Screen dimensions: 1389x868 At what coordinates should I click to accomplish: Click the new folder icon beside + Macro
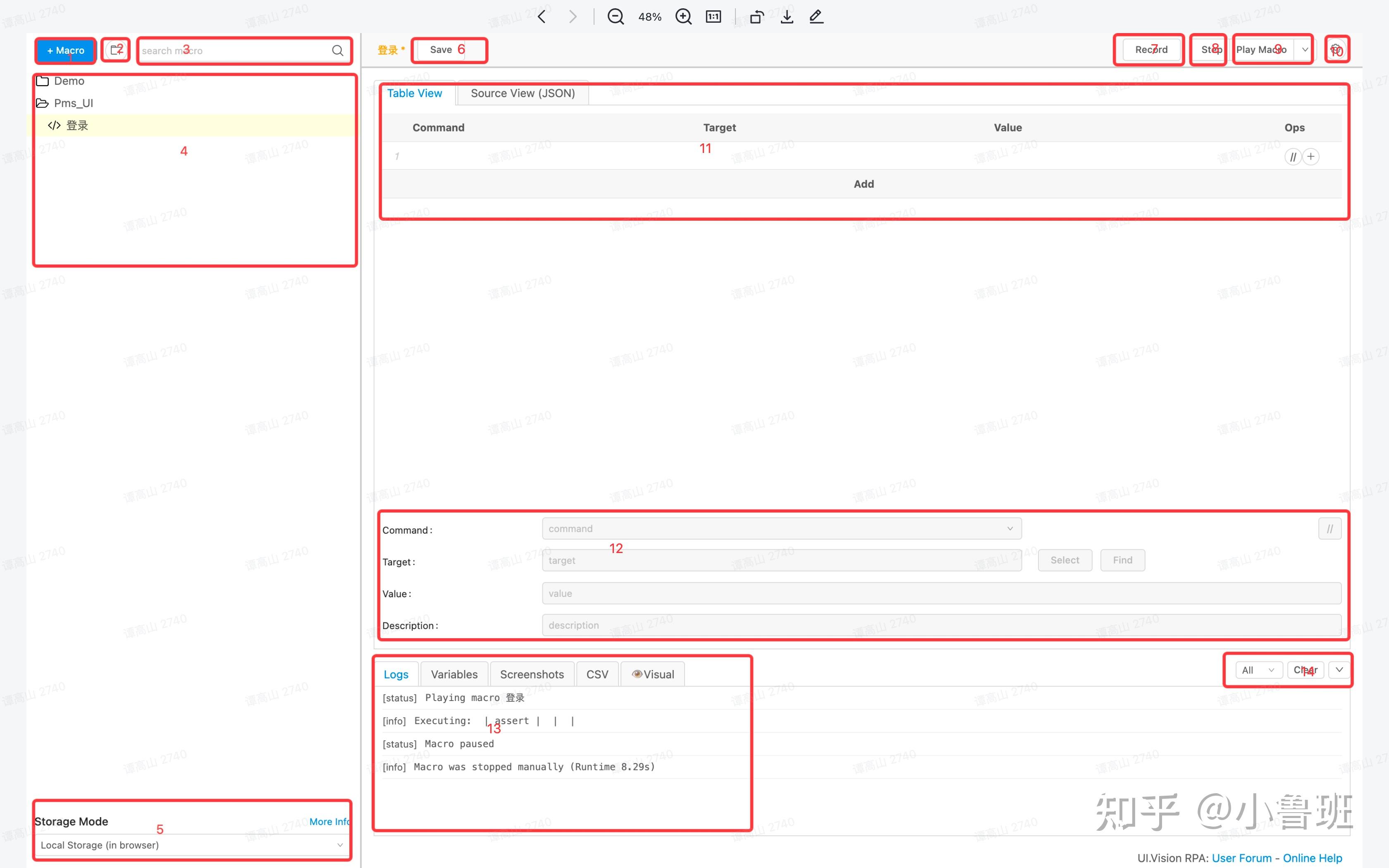point(116,50)
